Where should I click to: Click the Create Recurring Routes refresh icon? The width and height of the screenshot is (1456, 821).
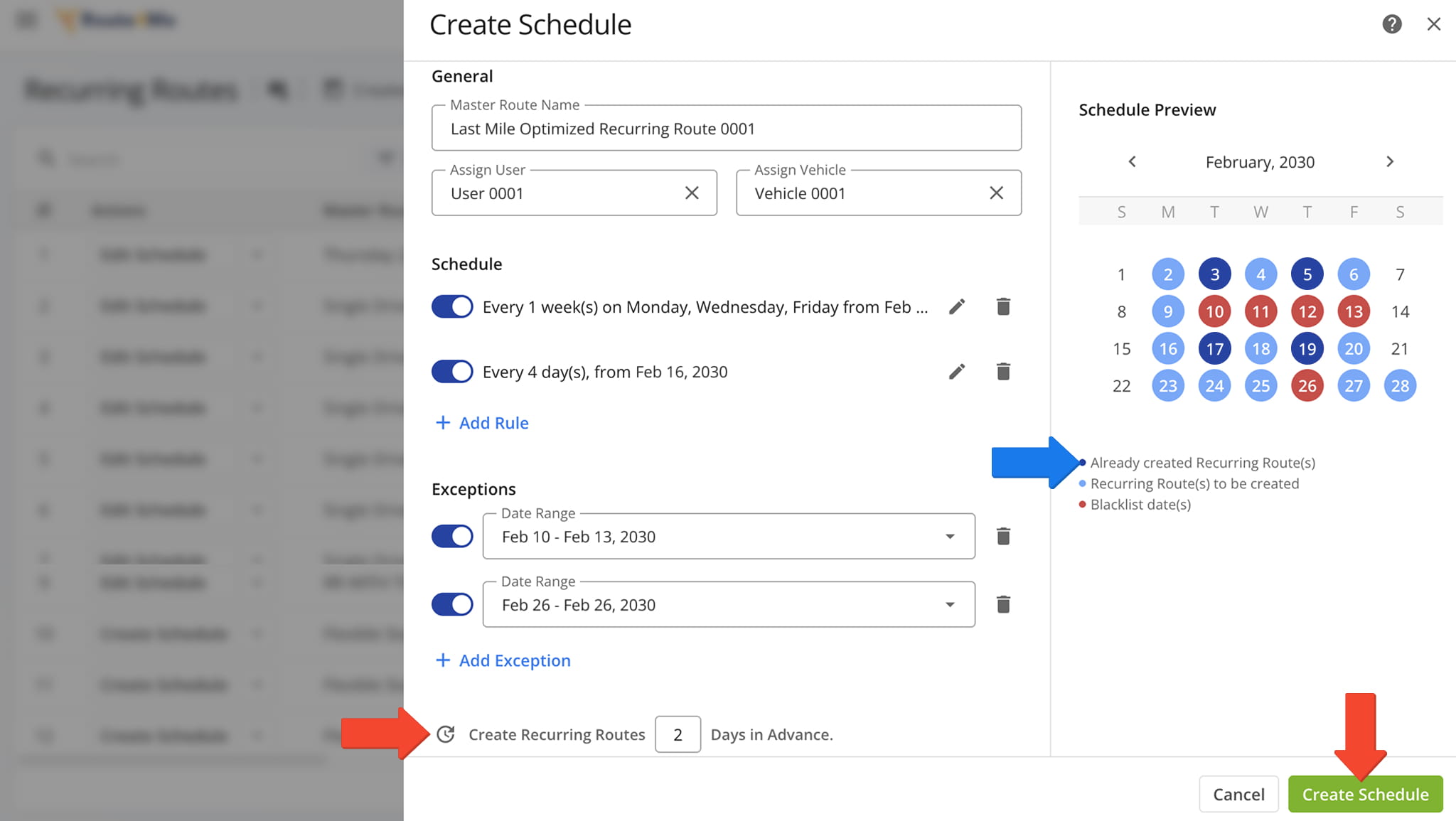coord(446,734)
